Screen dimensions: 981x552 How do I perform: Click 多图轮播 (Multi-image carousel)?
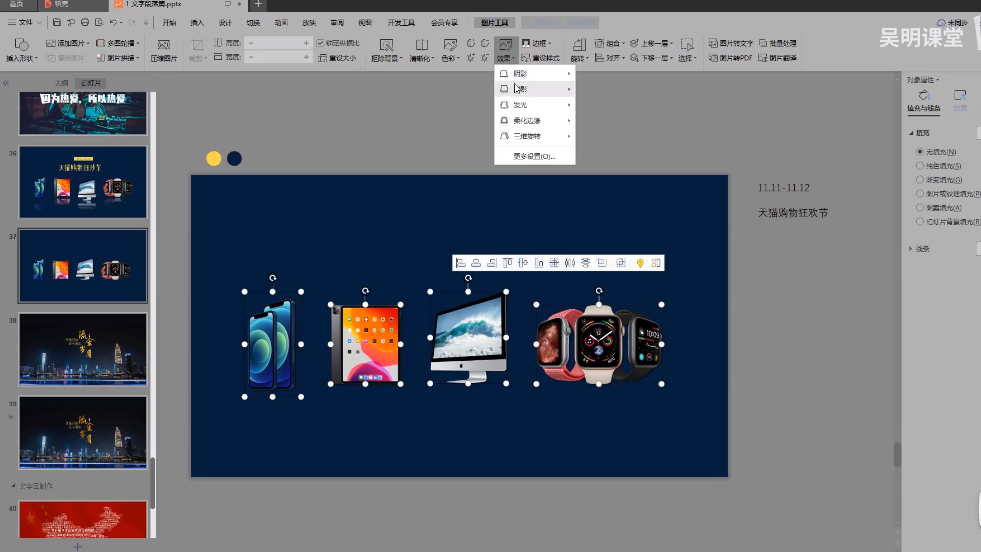(118, 43)
